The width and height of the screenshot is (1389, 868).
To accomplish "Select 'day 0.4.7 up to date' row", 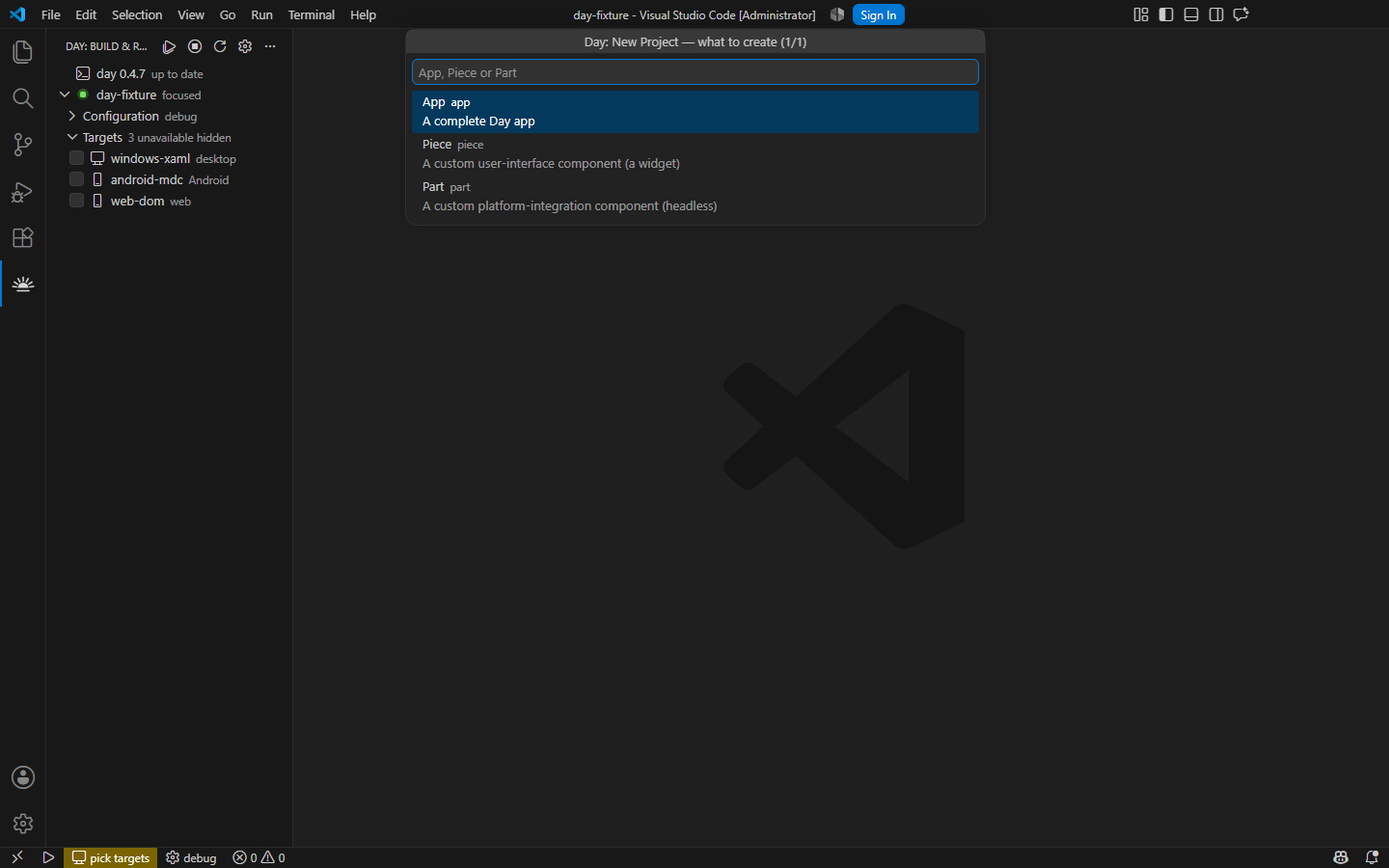I will click(170, 73).
